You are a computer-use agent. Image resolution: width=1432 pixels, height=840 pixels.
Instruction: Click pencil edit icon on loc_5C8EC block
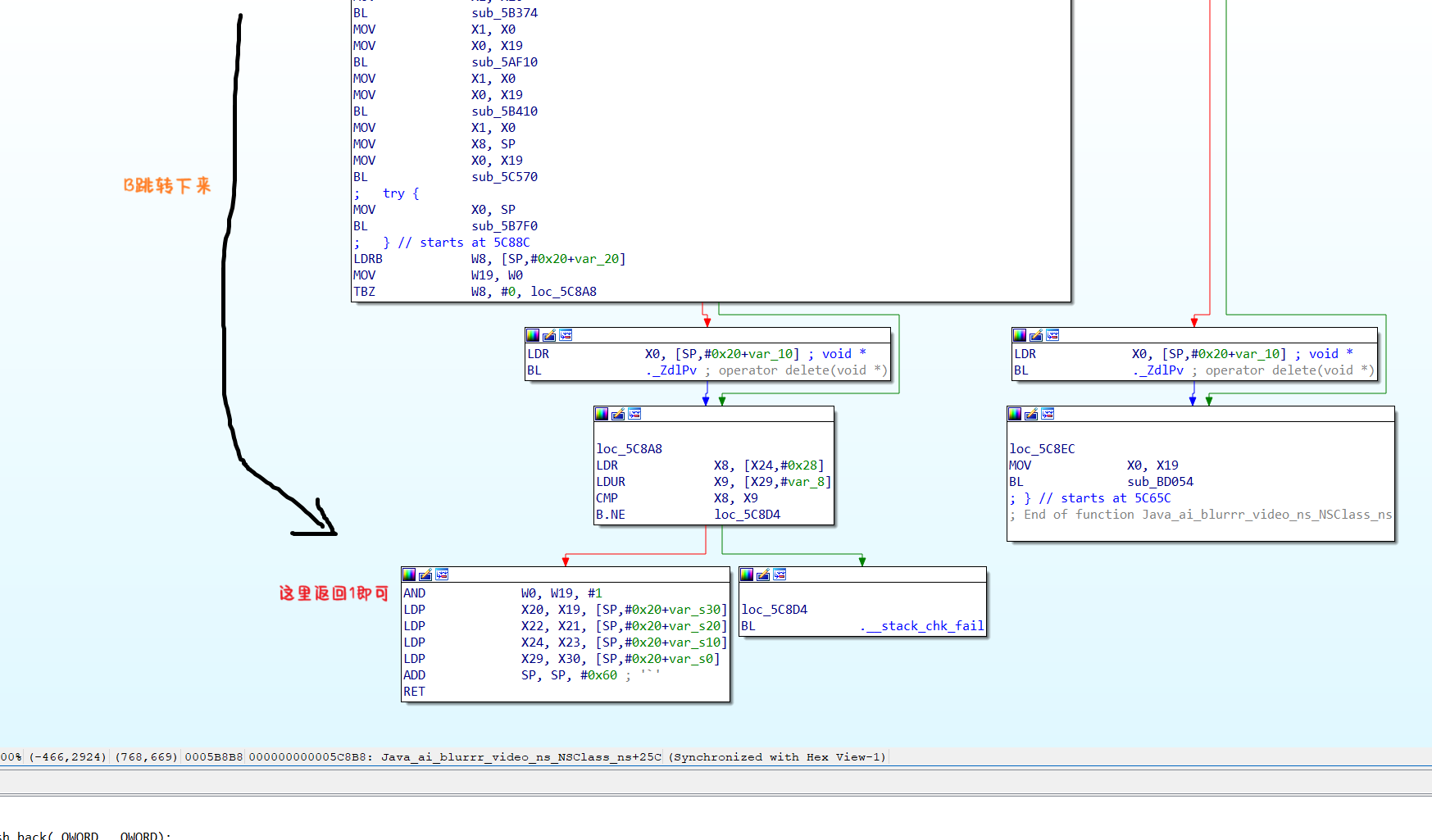click(1031, 414)
